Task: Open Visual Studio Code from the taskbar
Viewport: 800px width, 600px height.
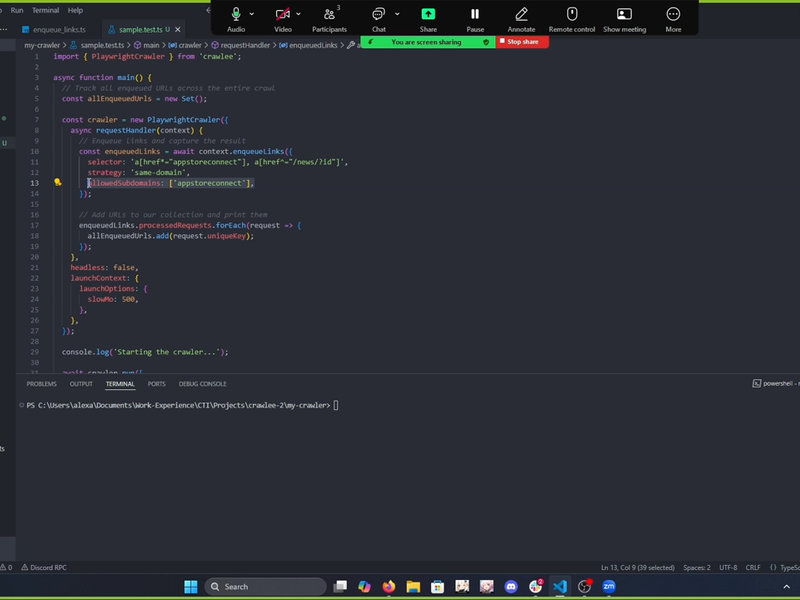Action: click(559, 586)
